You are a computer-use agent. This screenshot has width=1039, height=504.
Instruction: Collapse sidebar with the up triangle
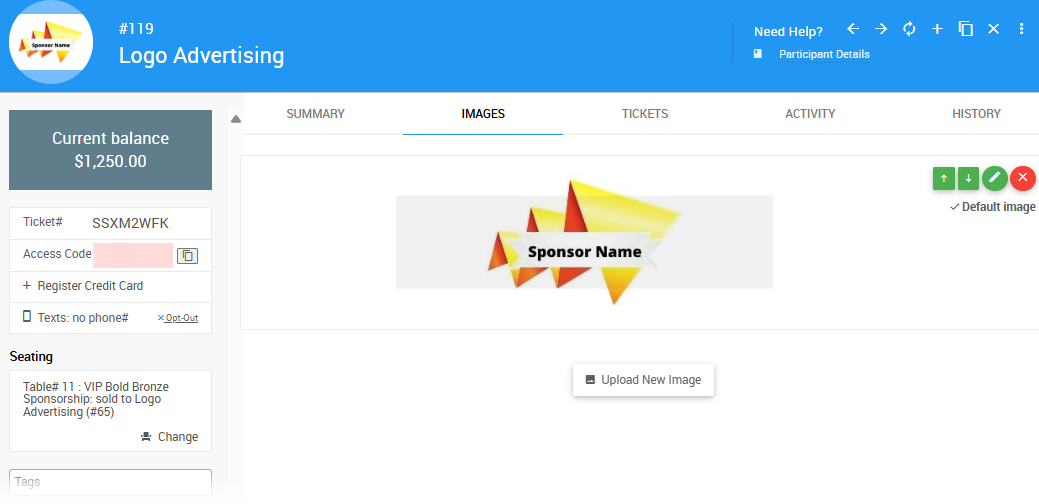click(x=235, y=119)
